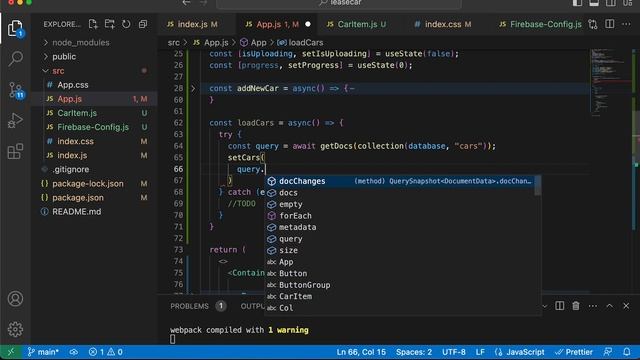Image resolution: width=640 pixels, height=360 pixels.
Task: Click the loadCars breadcrumb segment
Action: click(x=300, y=42)
